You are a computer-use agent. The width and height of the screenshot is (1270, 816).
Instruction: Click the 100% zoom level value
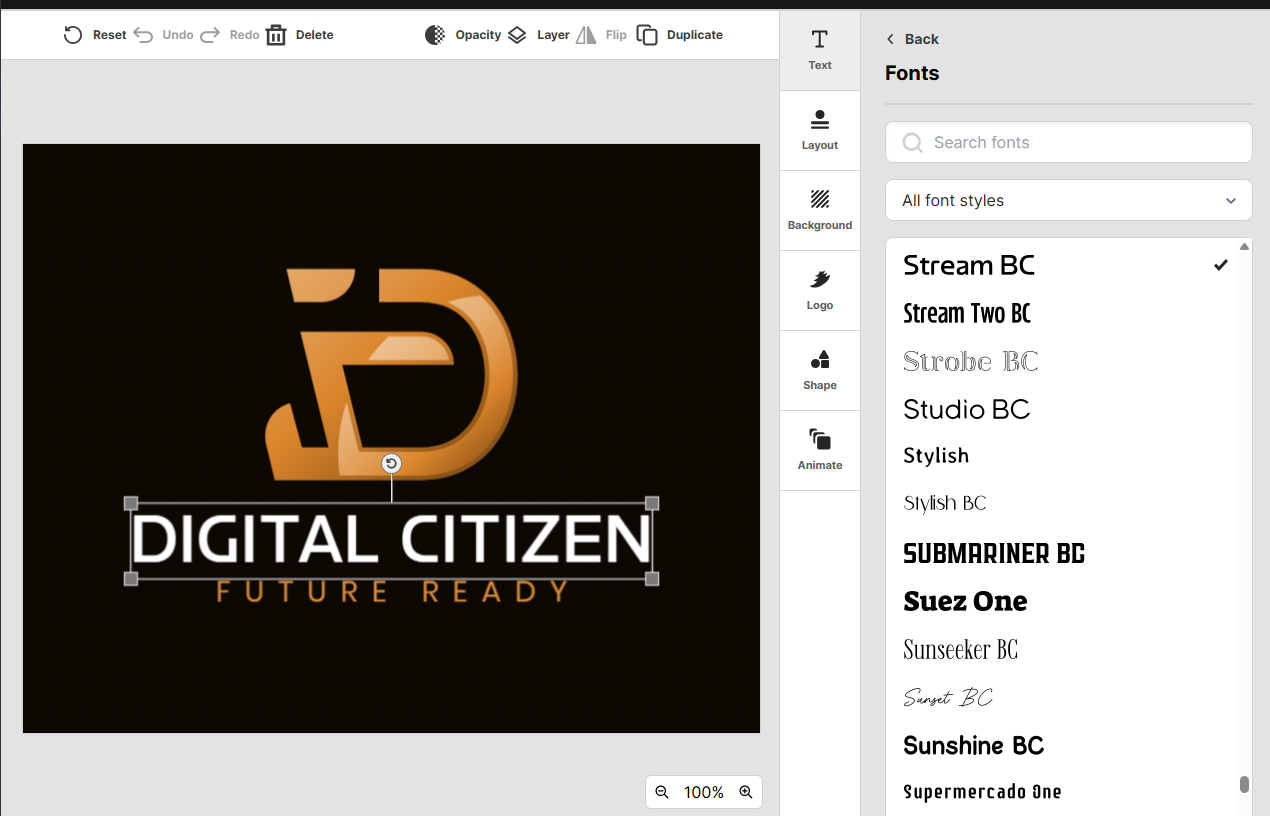coord(704,792)
